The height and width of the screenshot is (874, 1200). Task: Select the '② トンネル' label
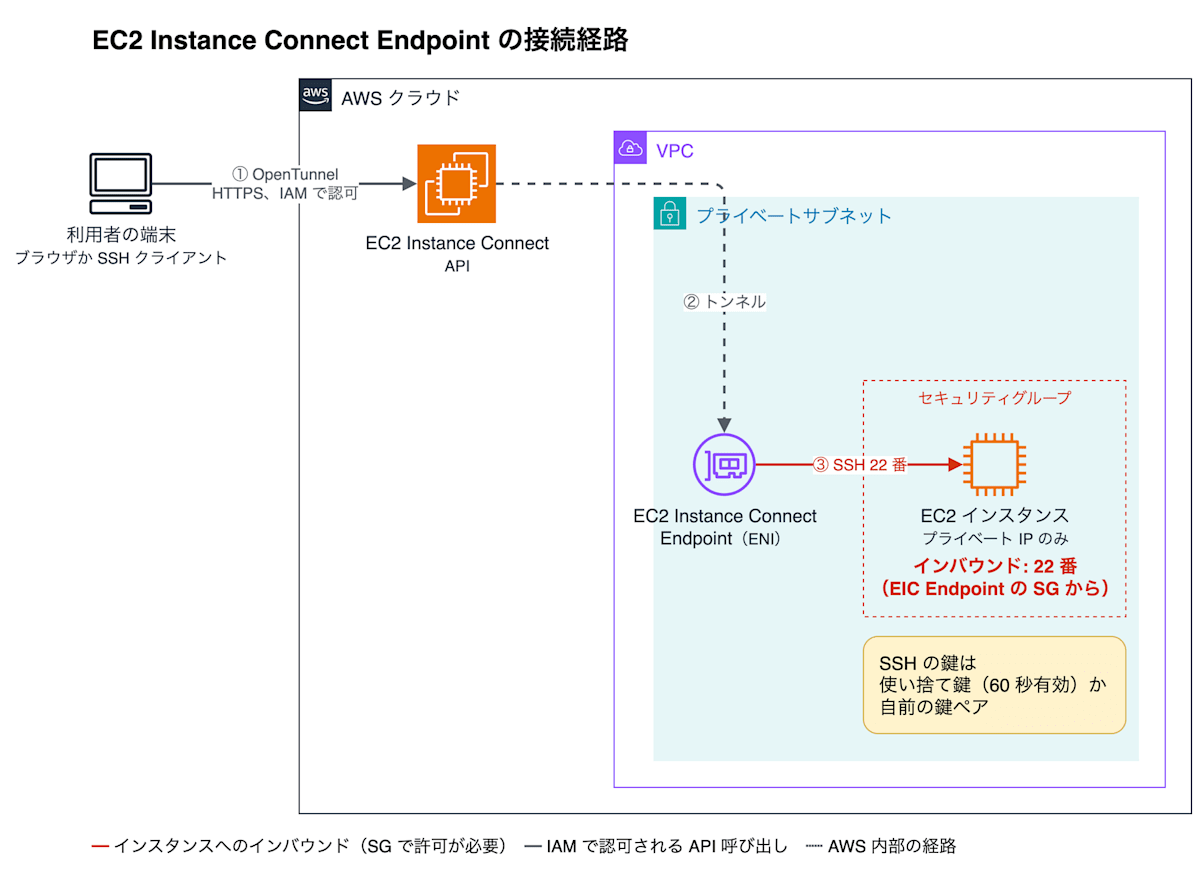point(724,301)
